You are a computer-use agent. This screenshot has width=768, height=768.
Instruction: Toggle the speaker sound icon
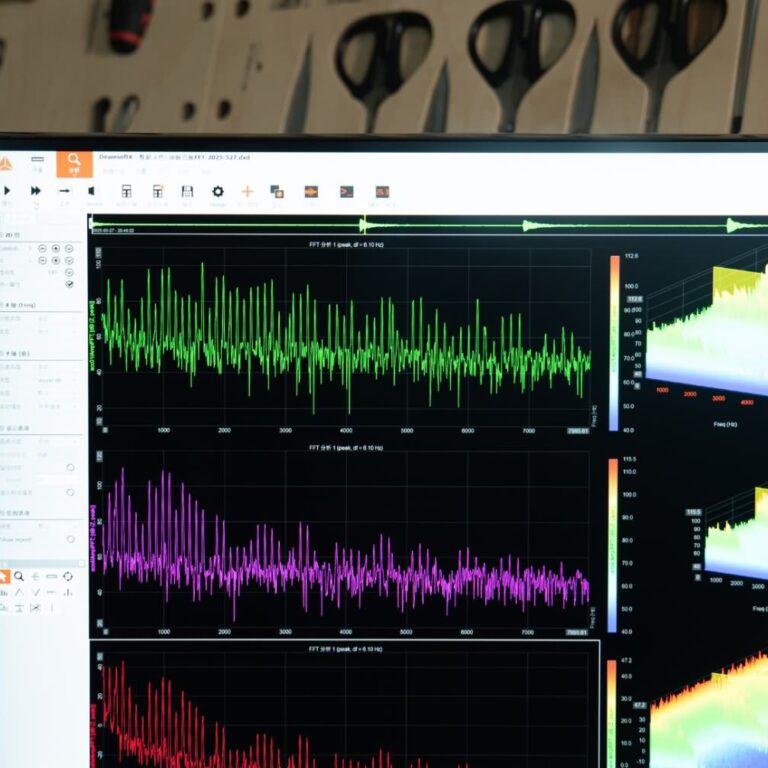[x=91, y=191]
